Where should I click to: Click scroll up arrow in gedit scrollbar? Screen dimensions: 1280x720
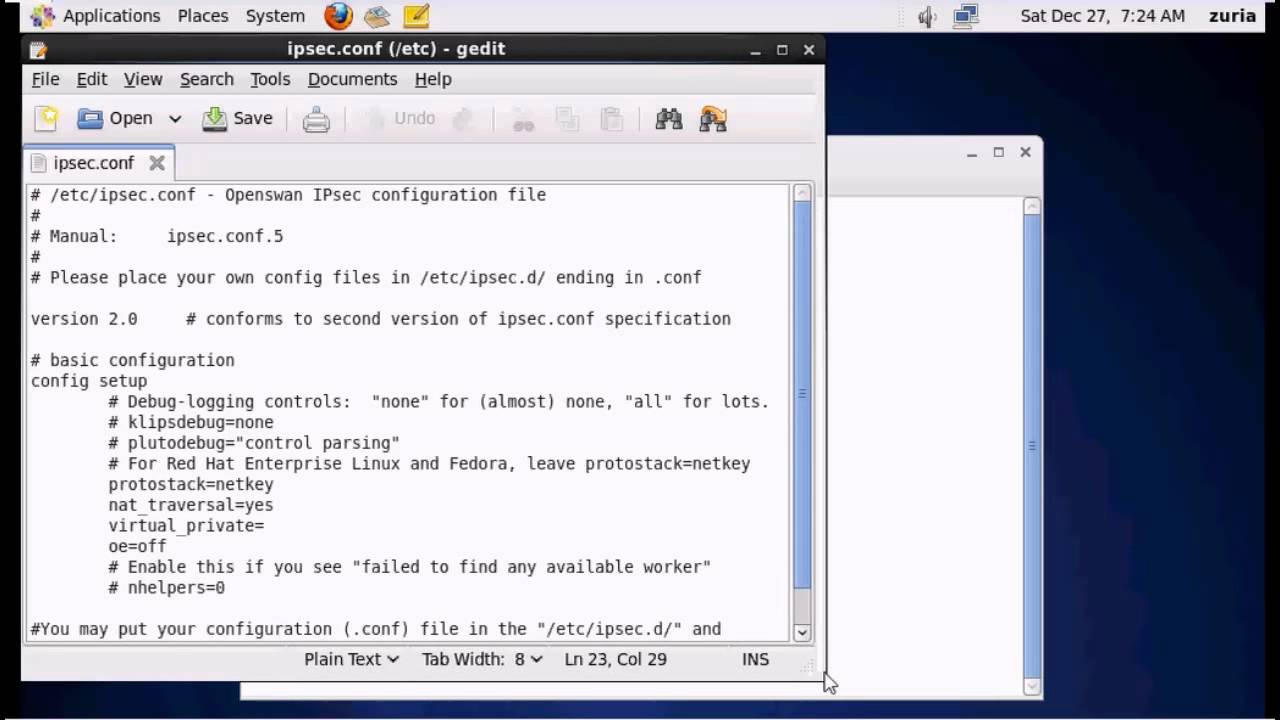[802, 194]
